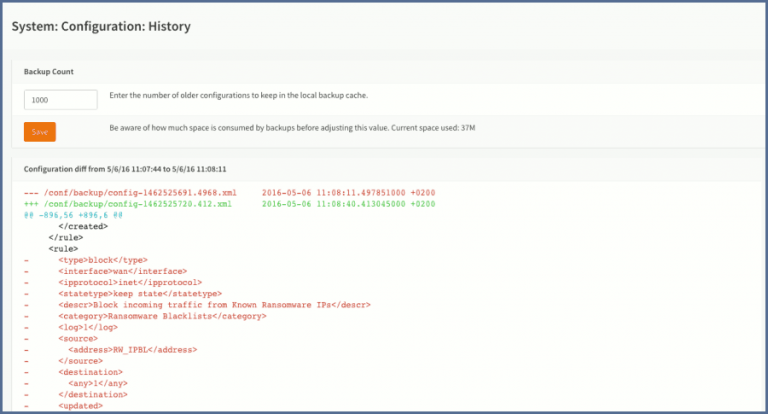This screenshot has height=414, width=768.
Task: Click the Backup Count section header
Action: click(x=49, y=72)
